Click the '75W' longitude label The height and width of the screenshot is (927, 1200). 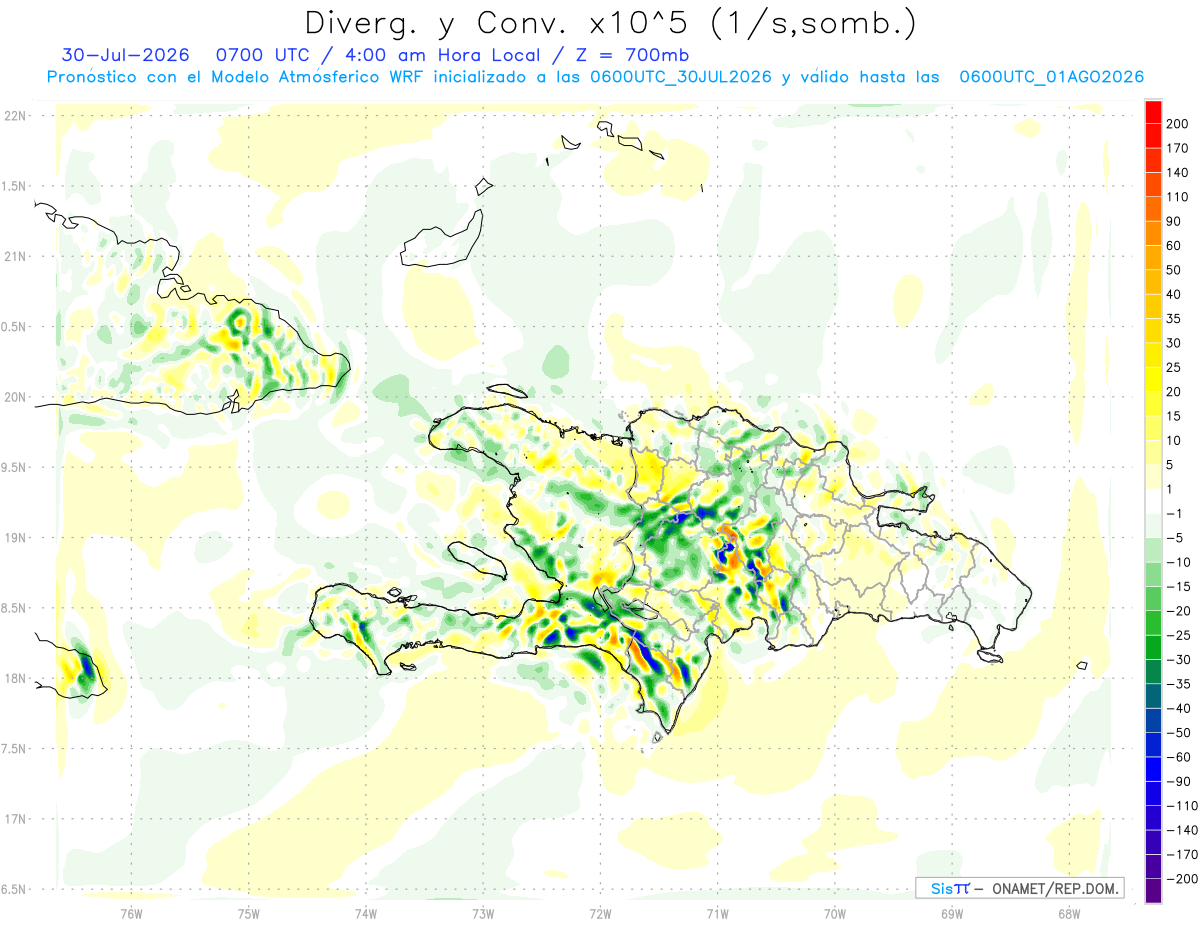[x=249, y=913]
